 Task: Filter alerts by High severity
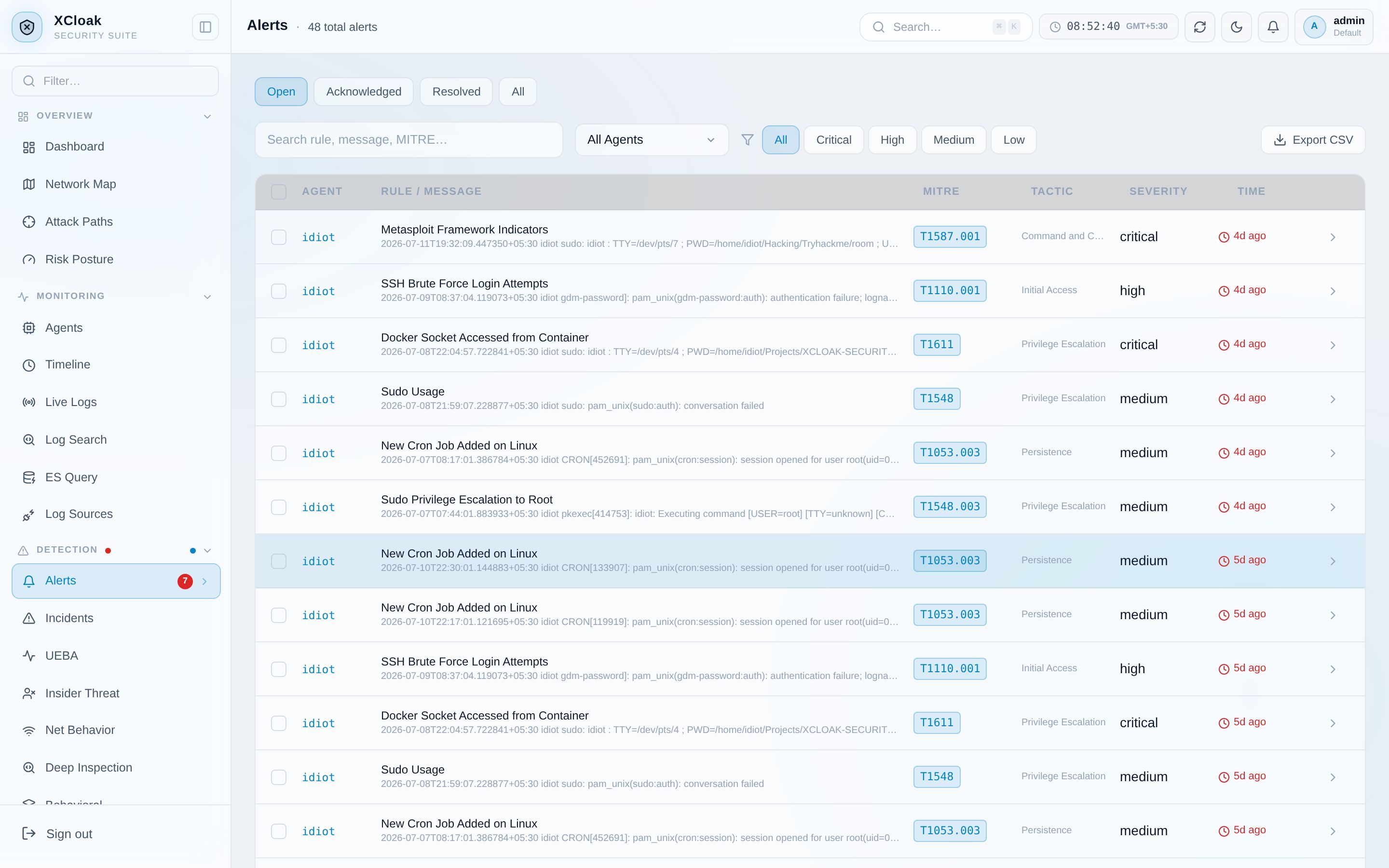pyautogui.click(x=892, y=139)
